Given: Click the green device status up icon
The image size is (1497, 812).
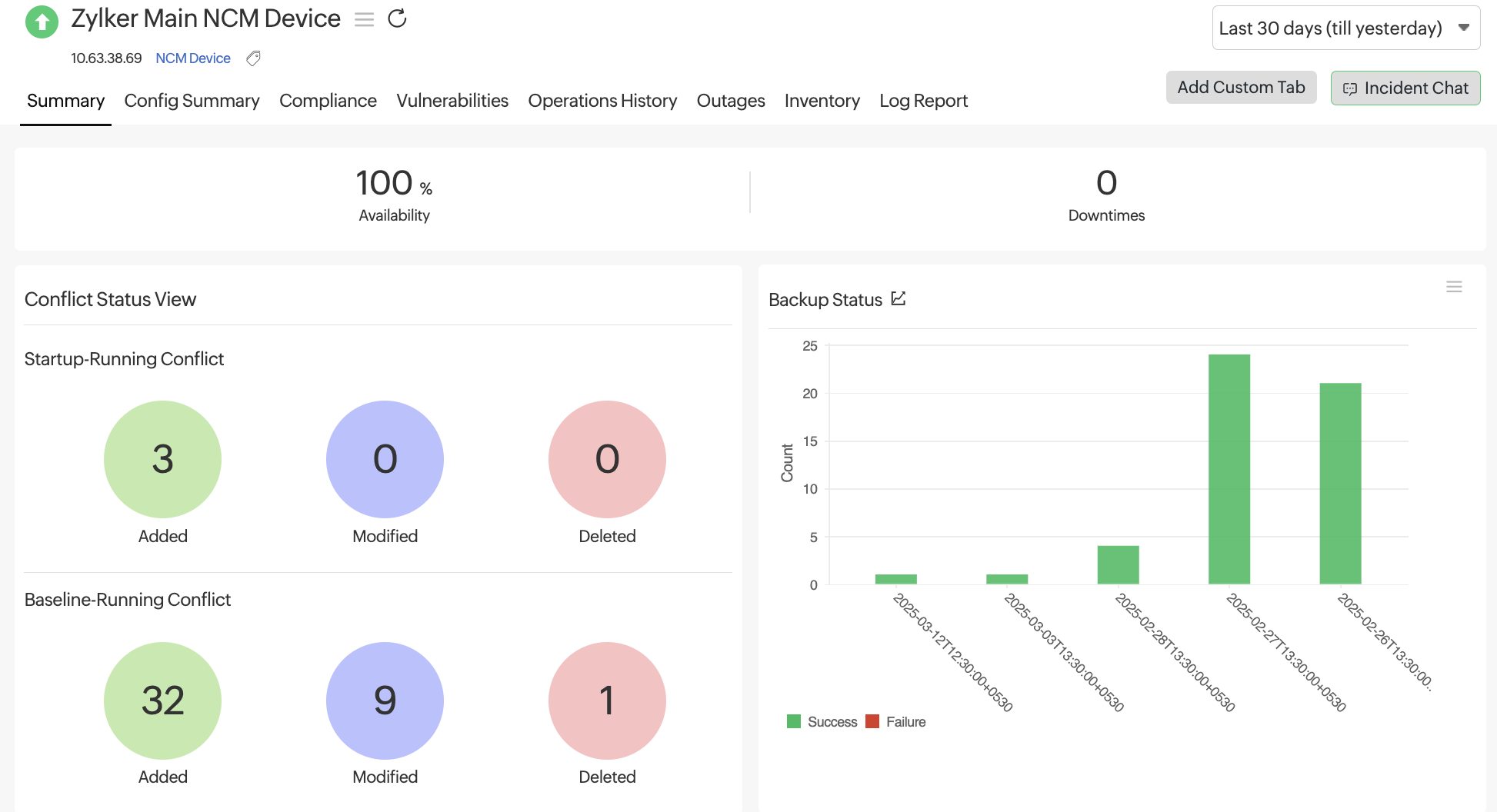Looking at the screenshot, I should [42, 22].
